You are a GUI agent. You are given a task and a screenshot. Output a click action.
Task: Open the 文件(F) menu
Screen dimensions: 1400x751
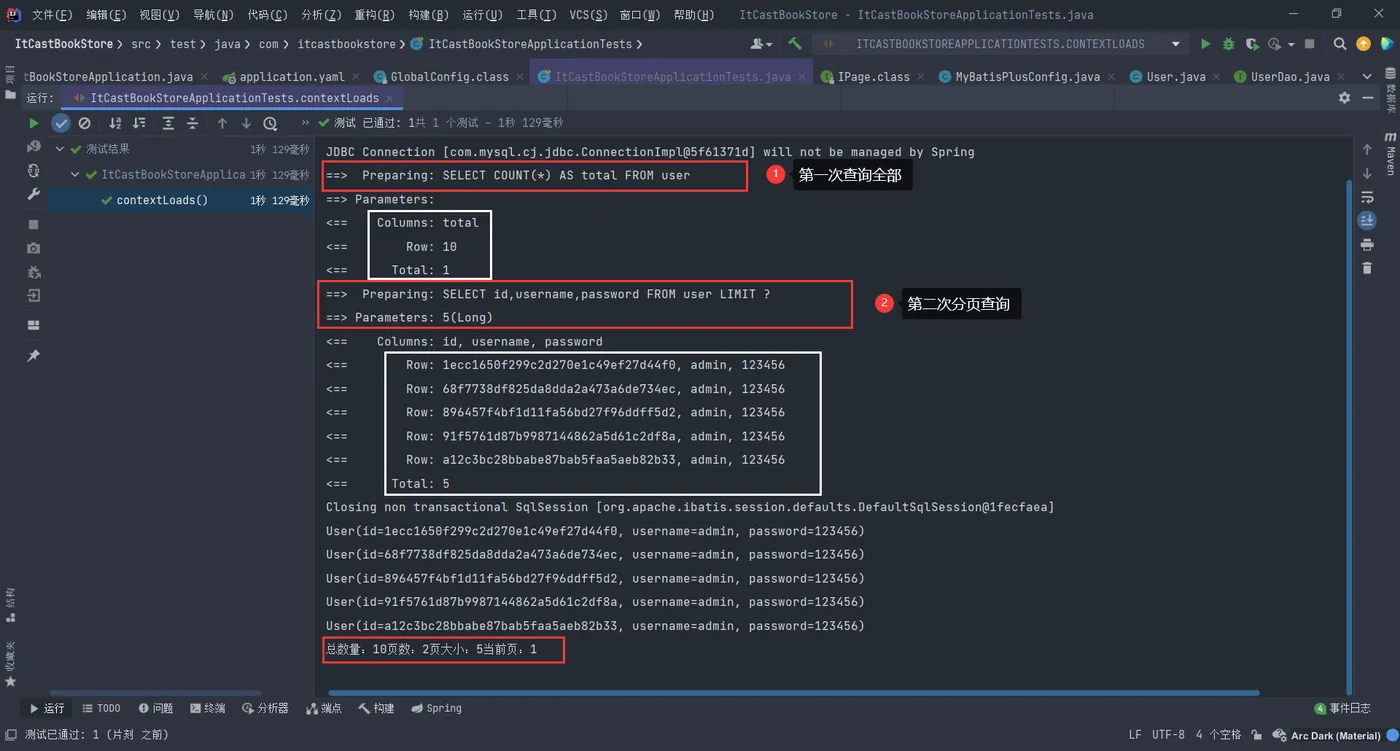(x=52, y=15)
